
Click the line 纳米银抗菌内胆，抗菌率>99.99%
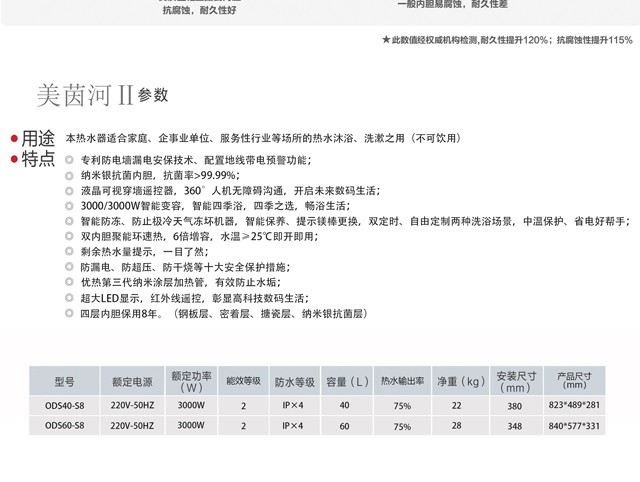click(160, 175)
